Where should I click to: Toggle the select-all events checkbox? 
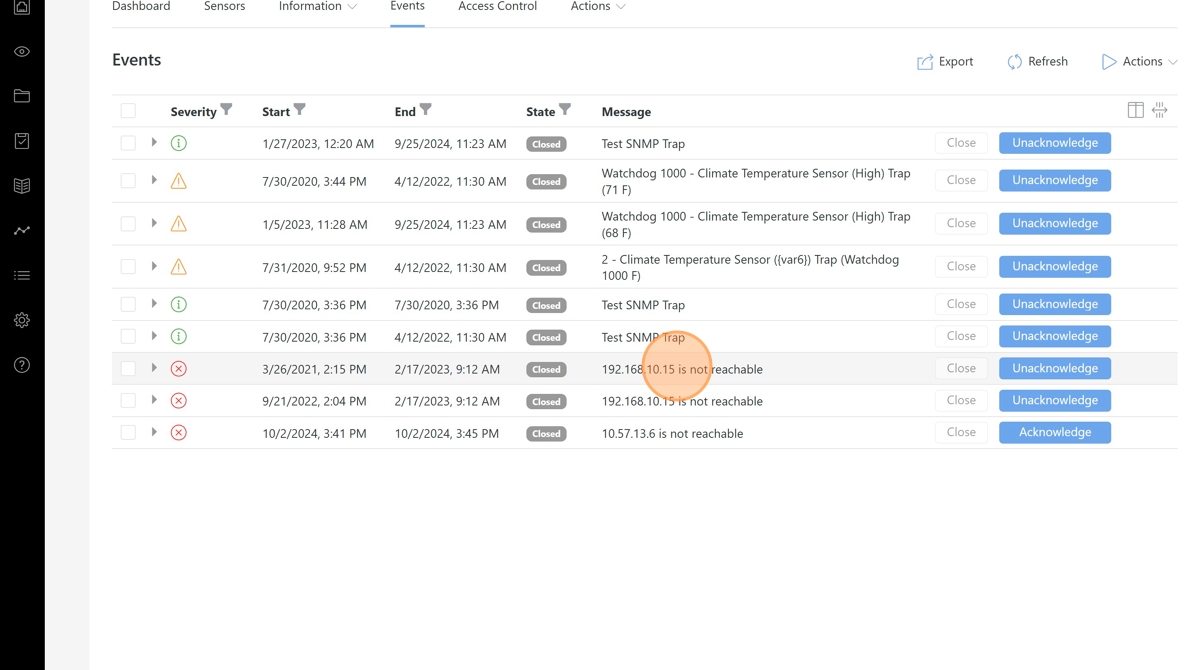point(128,111)
